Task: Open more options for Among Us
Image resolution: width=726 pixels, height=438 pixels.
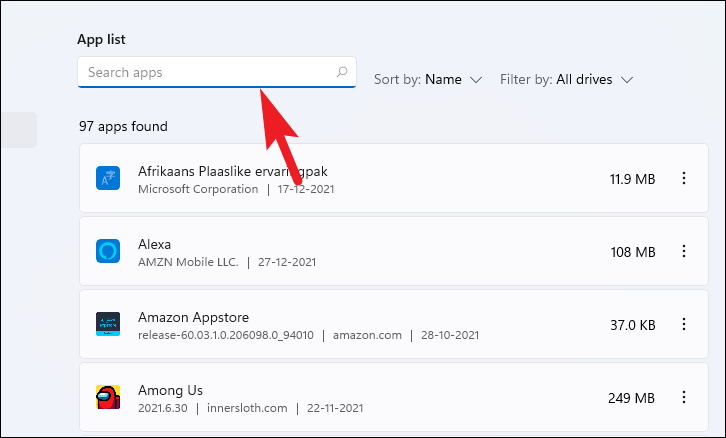Action: point(684,396)
